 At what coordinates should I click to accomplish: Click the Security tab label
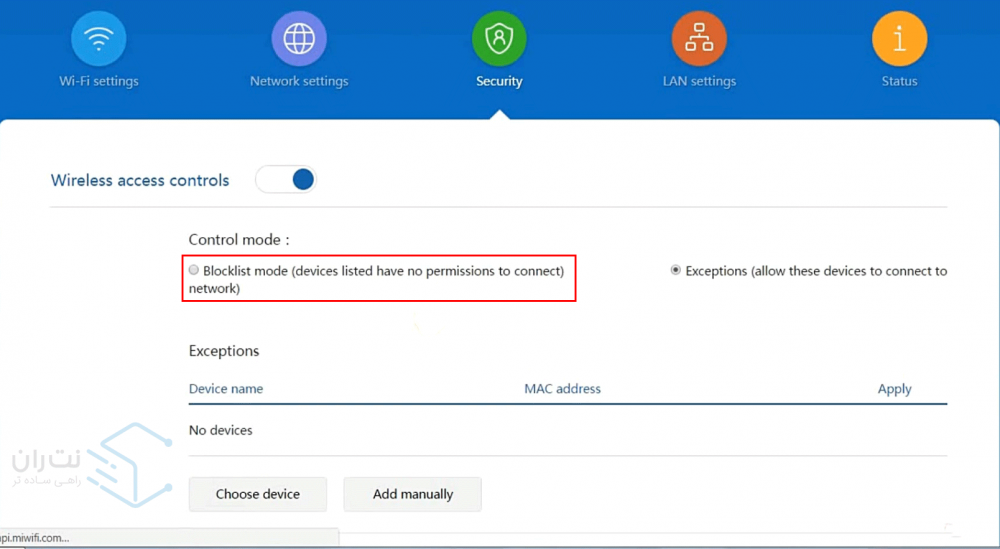click(x=499, y=81)
